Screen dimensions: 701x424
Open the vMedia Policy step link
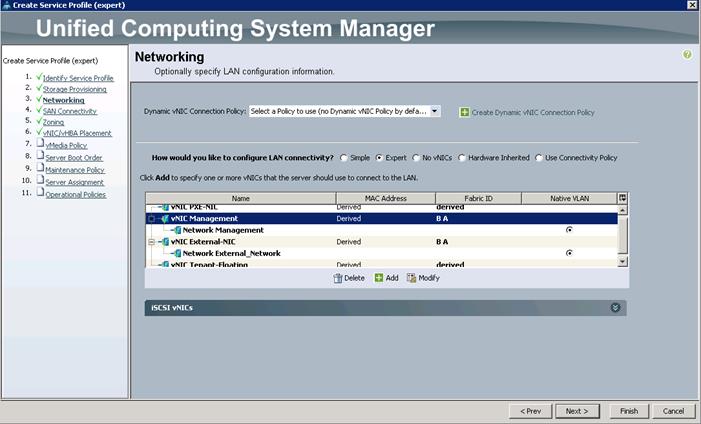point(66,145)
